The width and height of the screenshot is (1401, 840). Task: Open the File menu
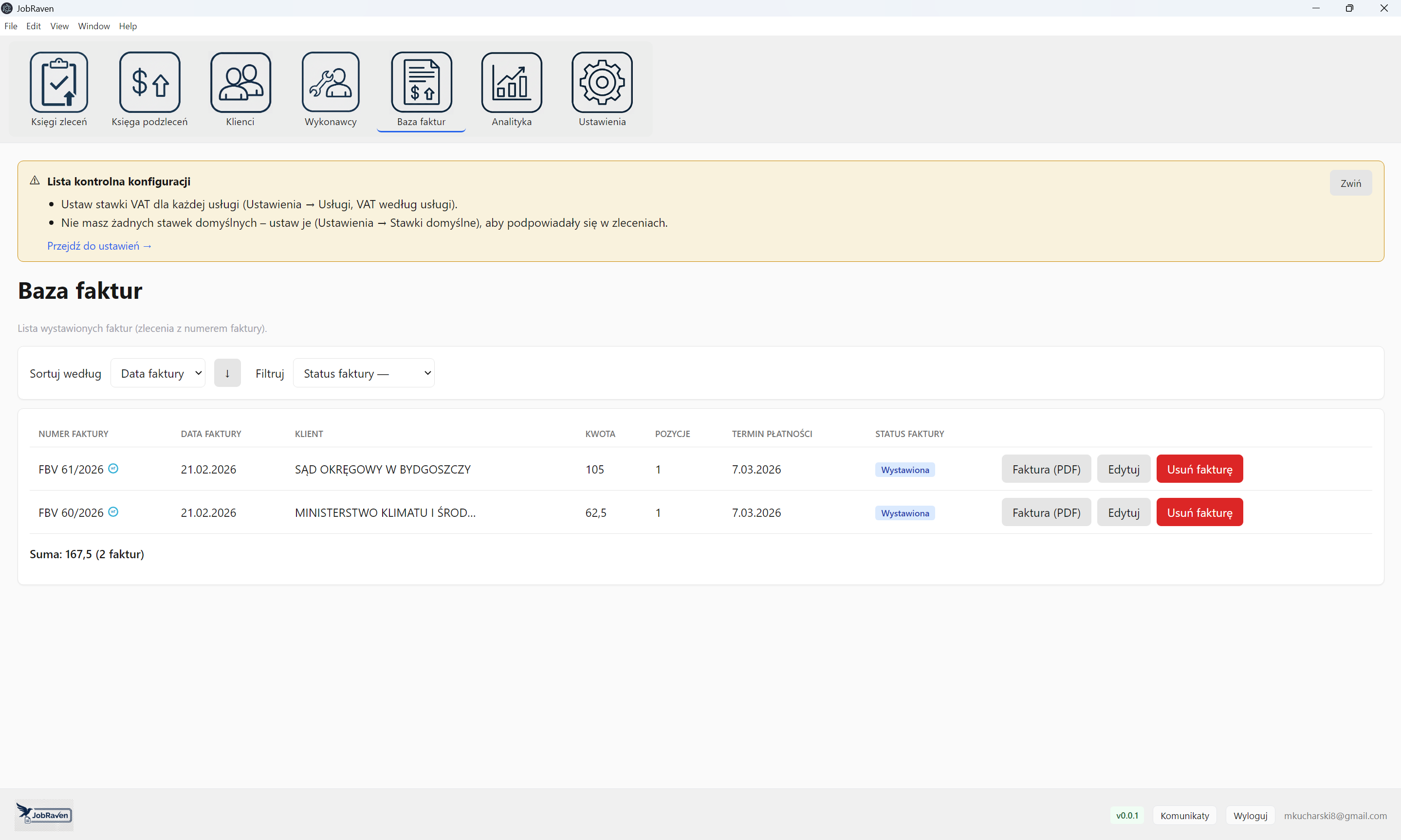(11, 26)
